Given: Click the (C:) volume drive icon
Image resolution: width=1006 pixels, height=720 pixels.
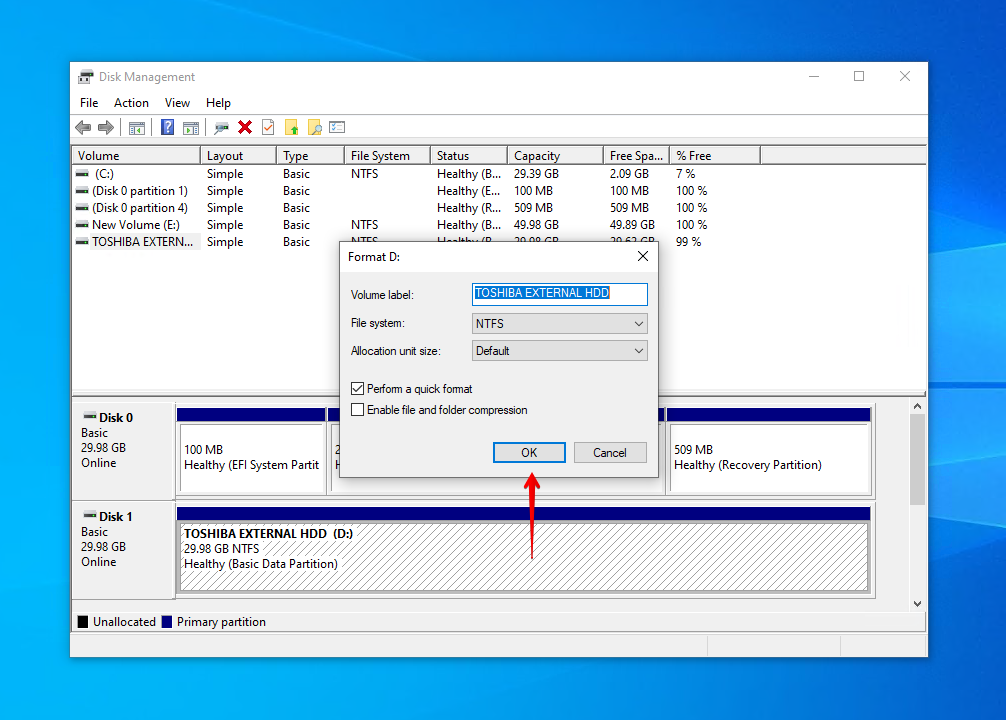Looking at the screenshot, I should (x=82, y=174).
